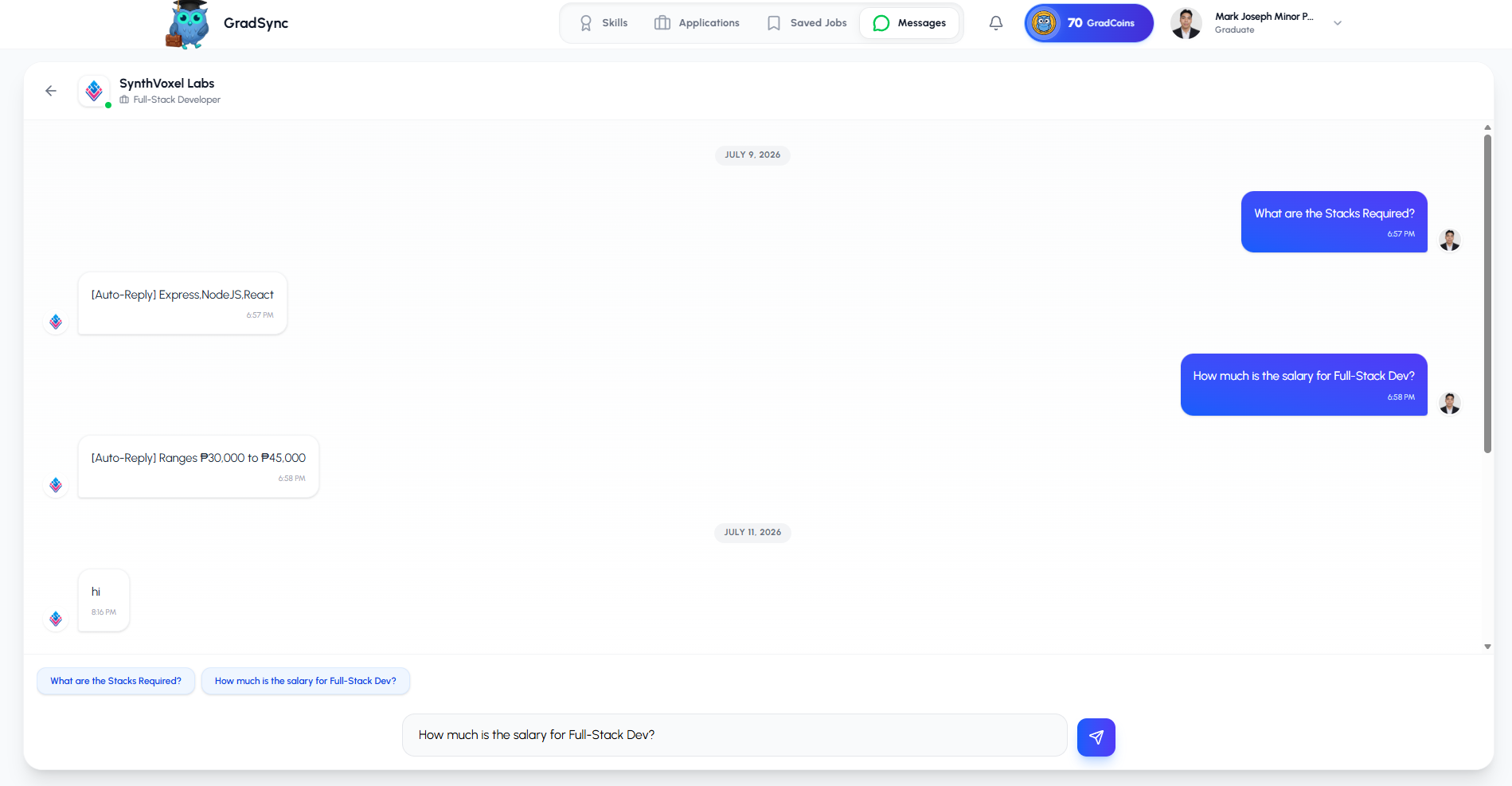Click SynthVoxel avatar beside the 'hi' message
Viewport: 1512px width, 786px height.
56,619
